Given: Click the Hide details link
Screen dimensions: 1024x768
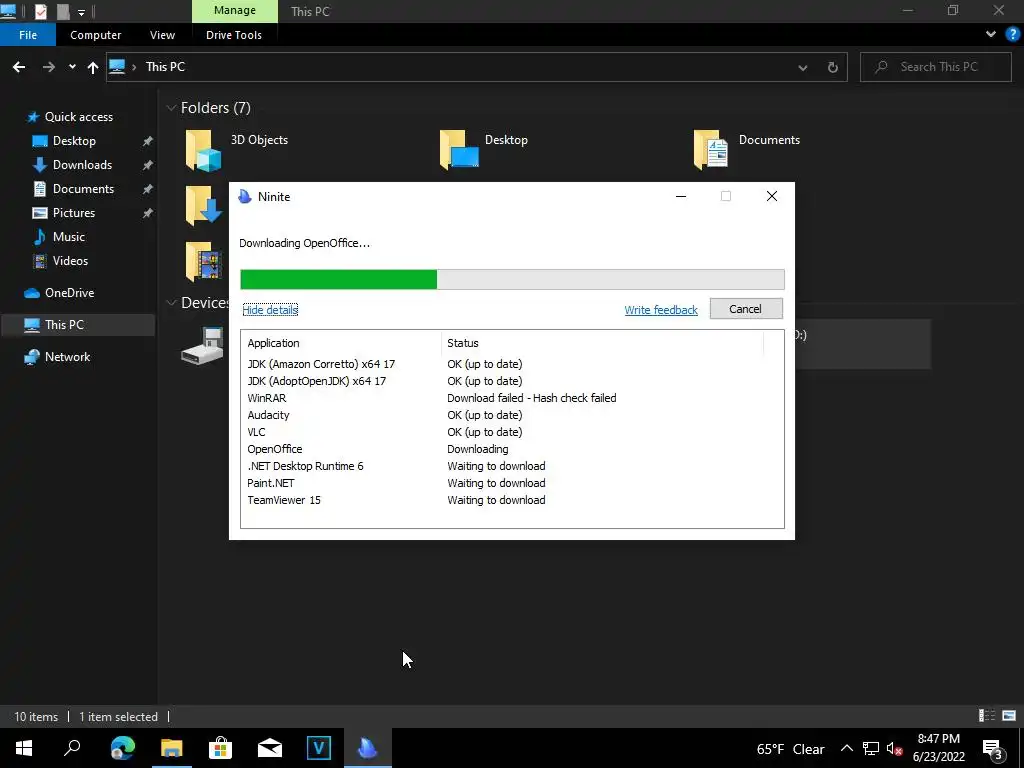Looking at the screenshot, I should point(270,310).
